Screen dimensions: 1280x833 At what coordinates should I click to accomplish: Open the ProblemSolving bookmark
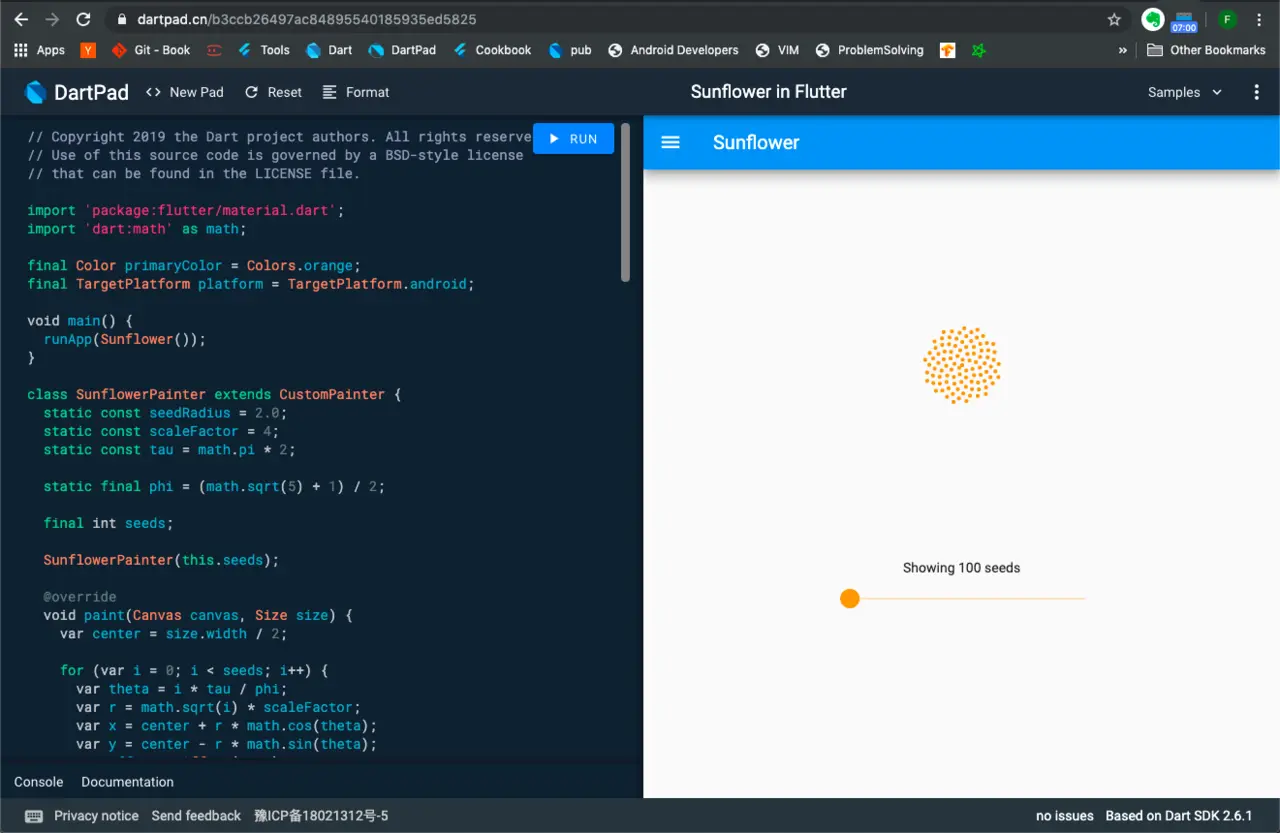pyautogui.click(x=870, y=50)
